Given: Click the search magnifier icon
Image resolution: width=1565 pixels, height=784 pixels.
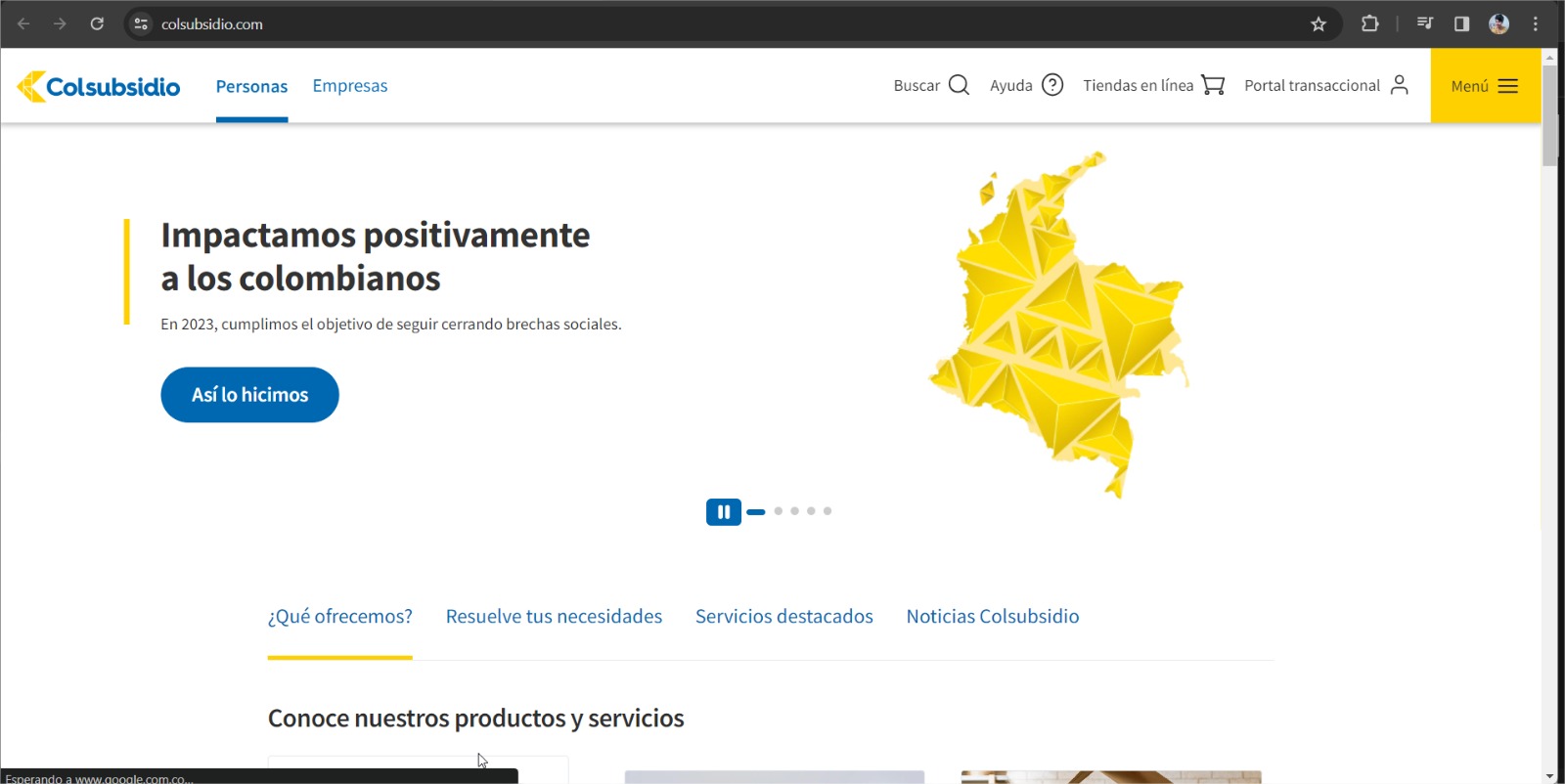Looking at the screenshot, I should point(959,85).
